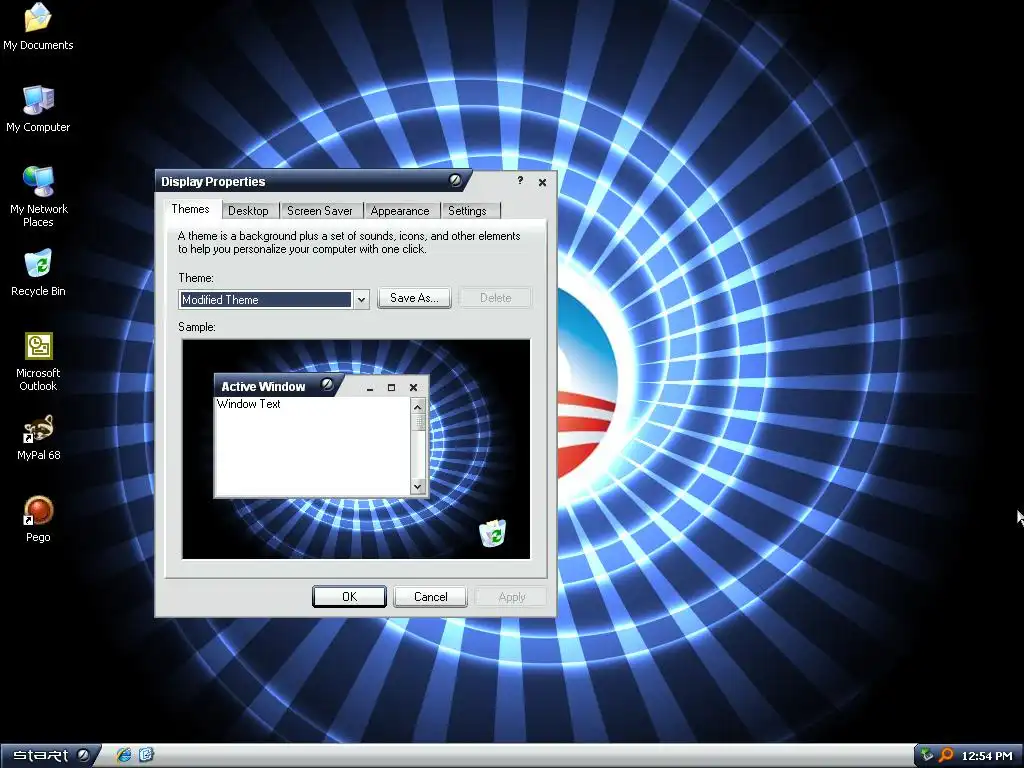
Task: Switch to the Desktop tab
Action: pos(248,210)
